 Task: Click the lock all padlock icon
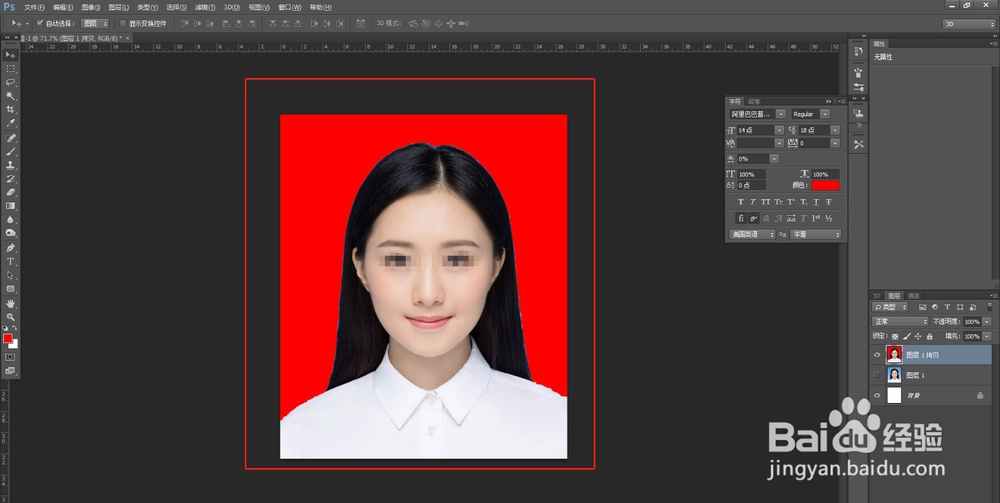coord(929,336)
